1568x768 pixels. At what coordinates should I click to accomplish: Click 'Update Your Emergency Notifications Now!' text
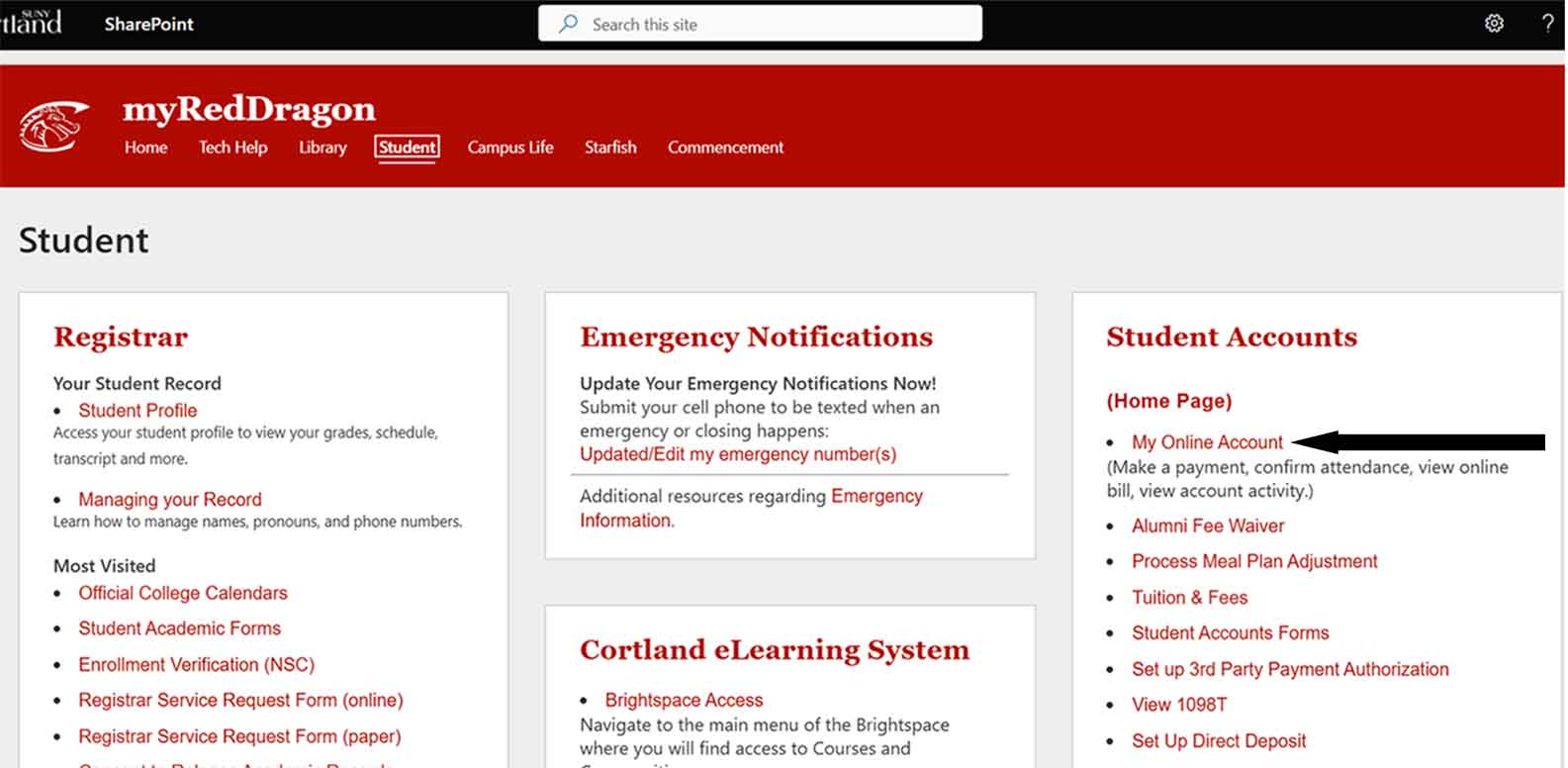coord(758,384)
